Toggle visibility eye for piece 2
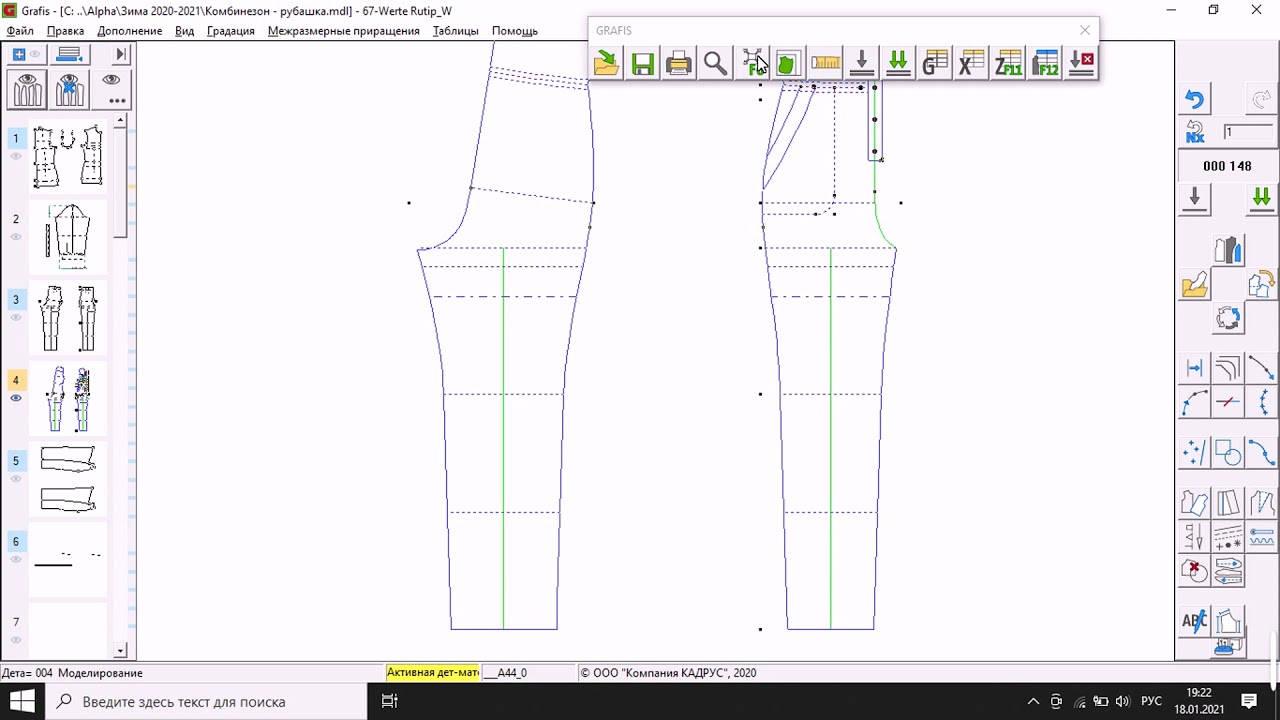This screenshot has width=1280, height=720. click(16, 237)
